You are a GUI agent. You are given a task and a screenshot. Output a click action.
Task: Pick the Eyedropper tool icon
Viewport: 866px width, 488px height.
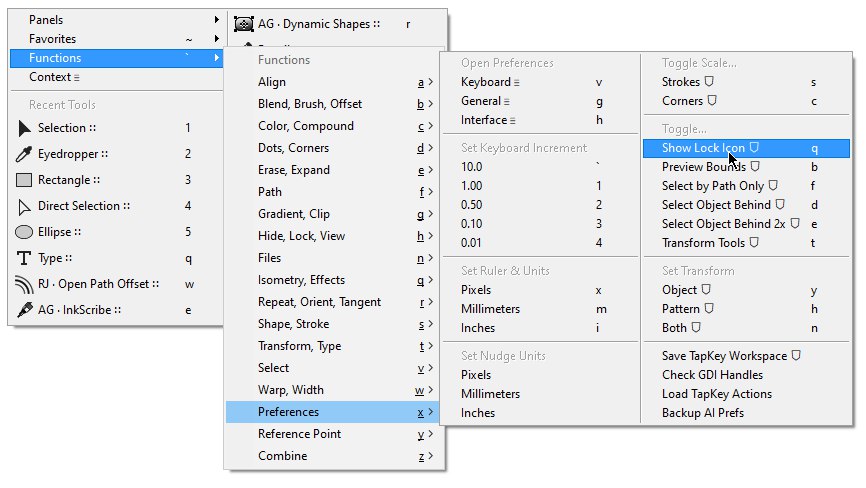[x=25, y=154]
